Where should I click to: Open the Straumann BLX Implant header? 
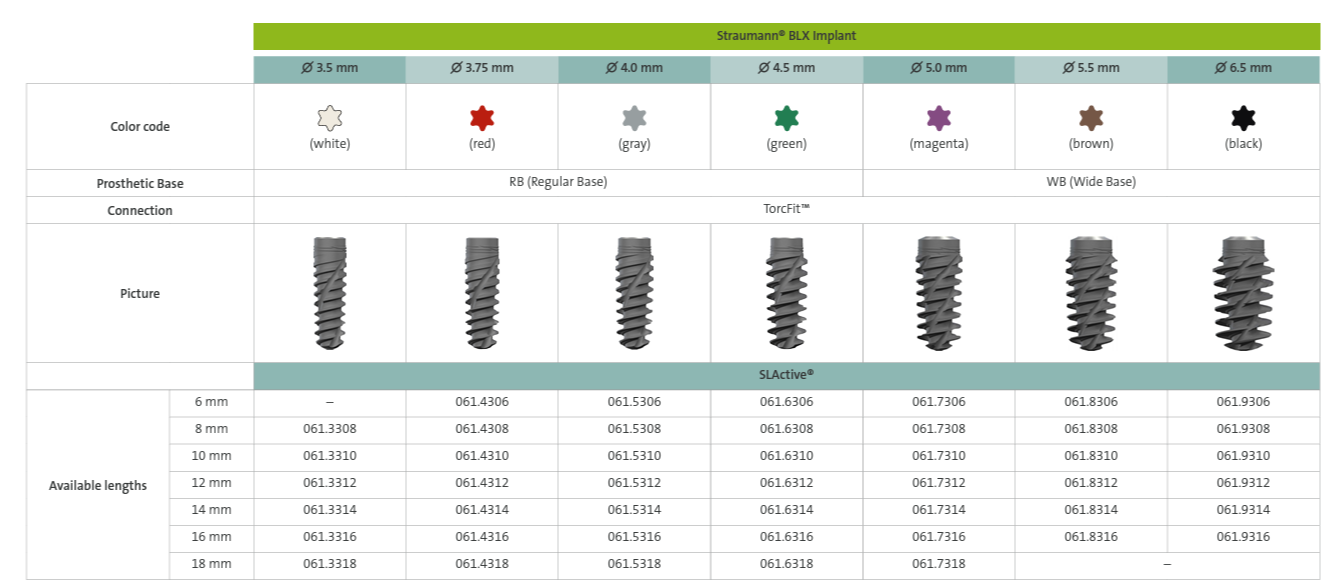tap(788, 35)
